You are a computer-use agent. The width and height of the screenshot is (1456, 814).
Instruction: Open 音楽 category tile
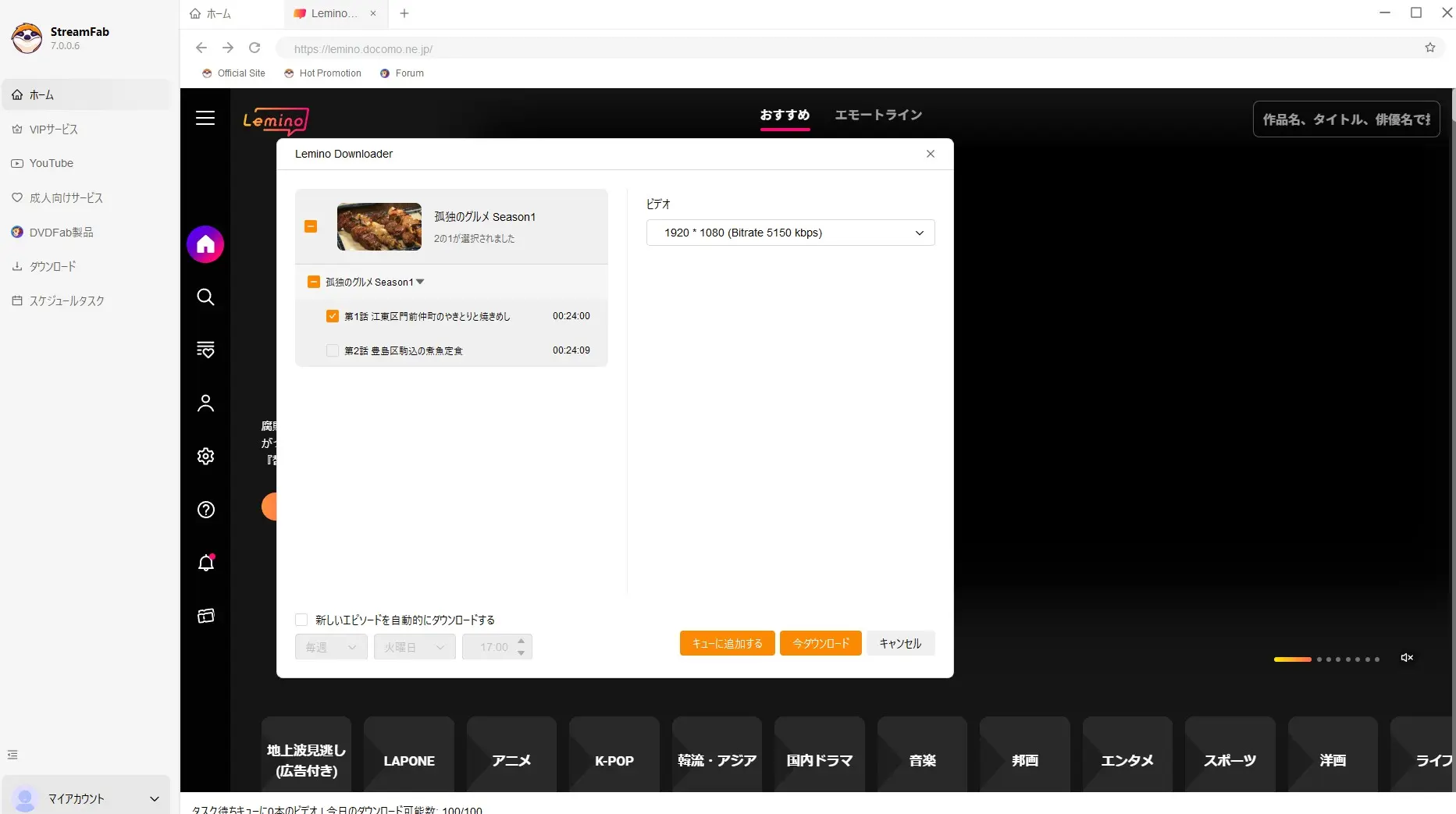922,755
